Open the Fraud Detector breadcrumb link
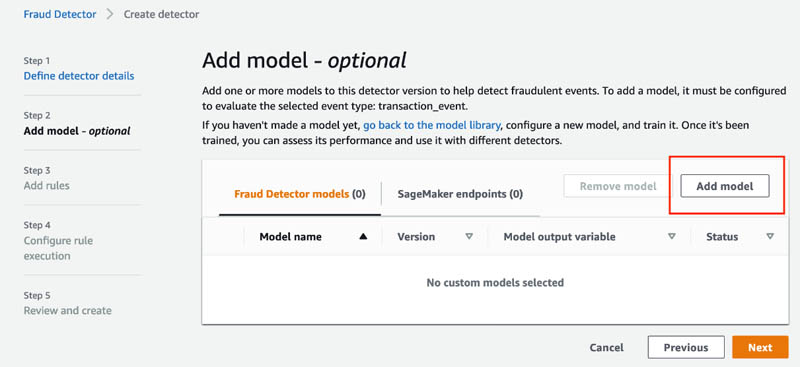This screenshot has height=367, width=800. pyautogui.click(x=60, y=14)
